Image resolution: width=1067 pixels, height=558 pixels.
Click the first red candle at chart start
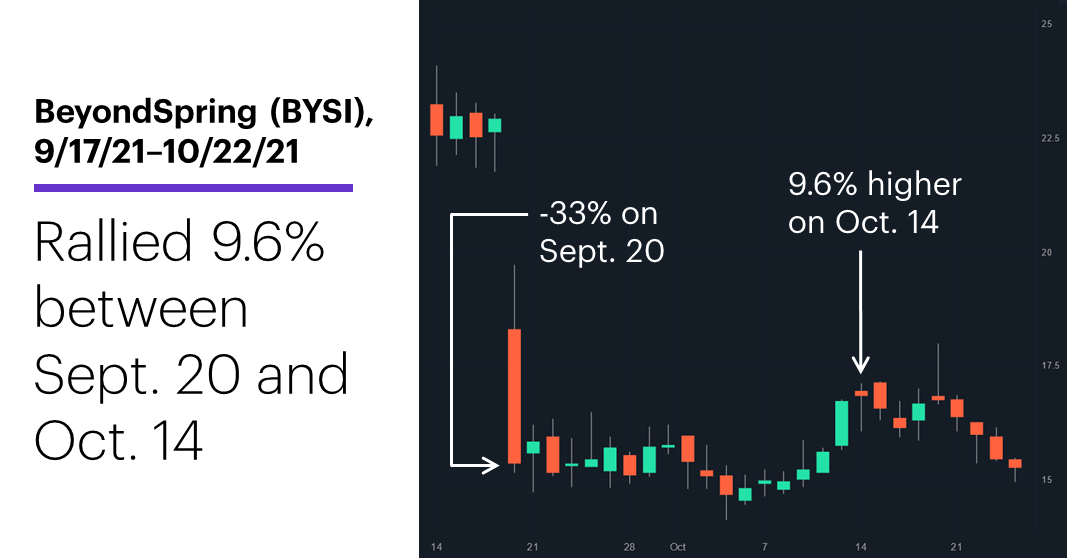(437, 119)
